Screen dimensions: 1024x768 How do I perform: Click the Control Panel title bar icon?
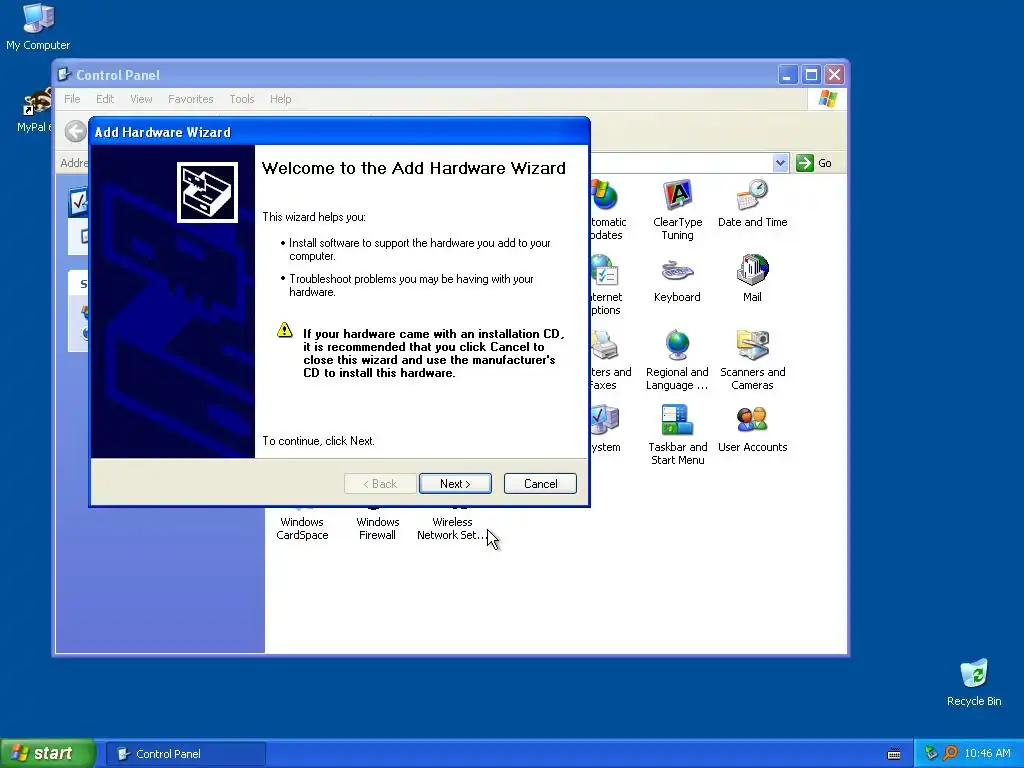pyautogui.click(x=64, y=74)
